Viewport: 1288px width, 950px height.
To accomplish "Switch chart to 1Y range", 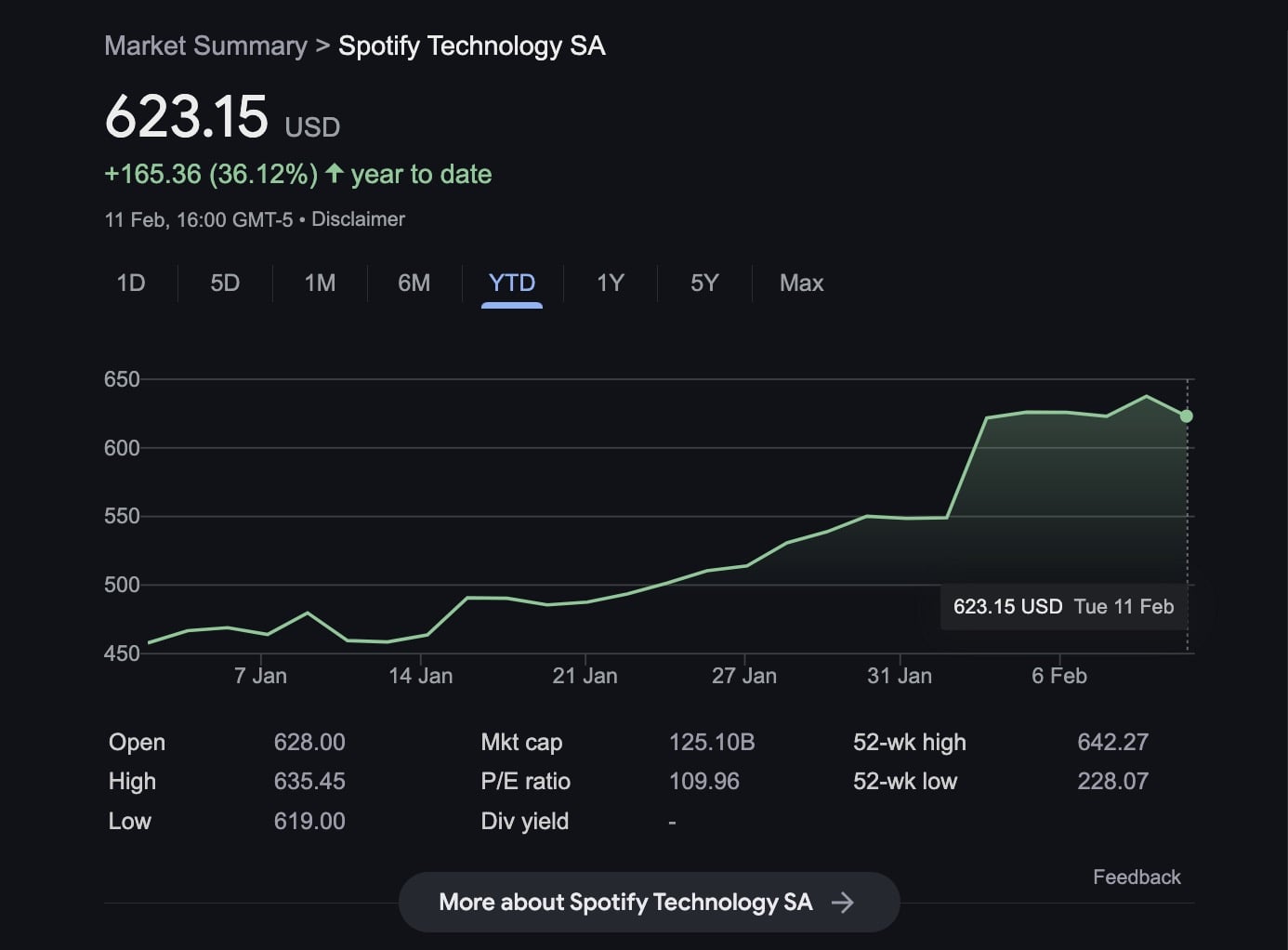I will (611, 284).
